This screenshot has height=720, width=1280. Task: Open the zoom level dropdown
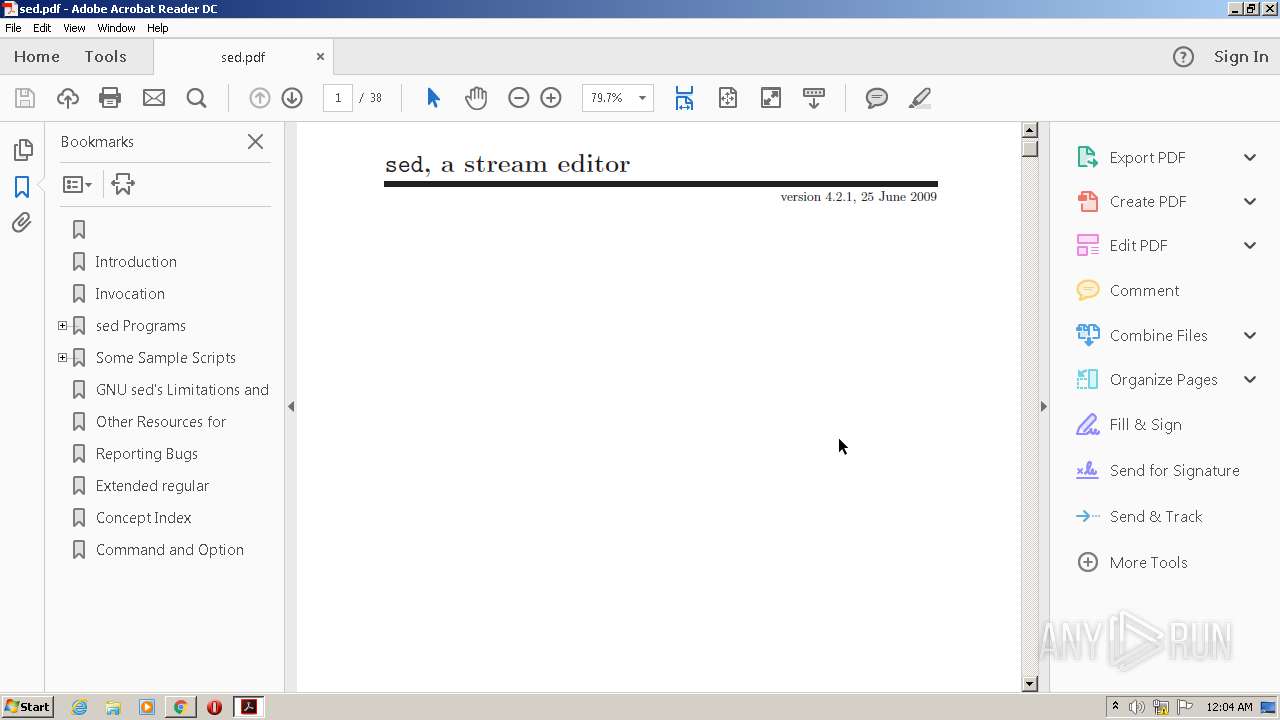pyautogui.click(x=642, y=98)
